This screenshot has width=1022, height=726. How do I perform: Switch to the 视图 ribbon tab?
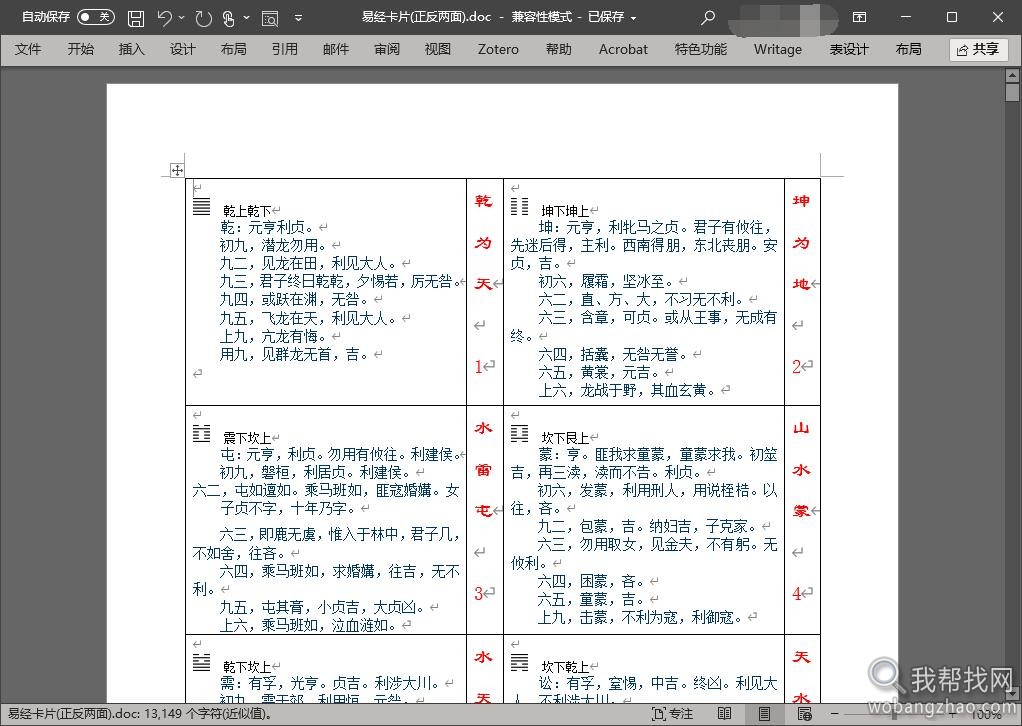click(437, 50)
